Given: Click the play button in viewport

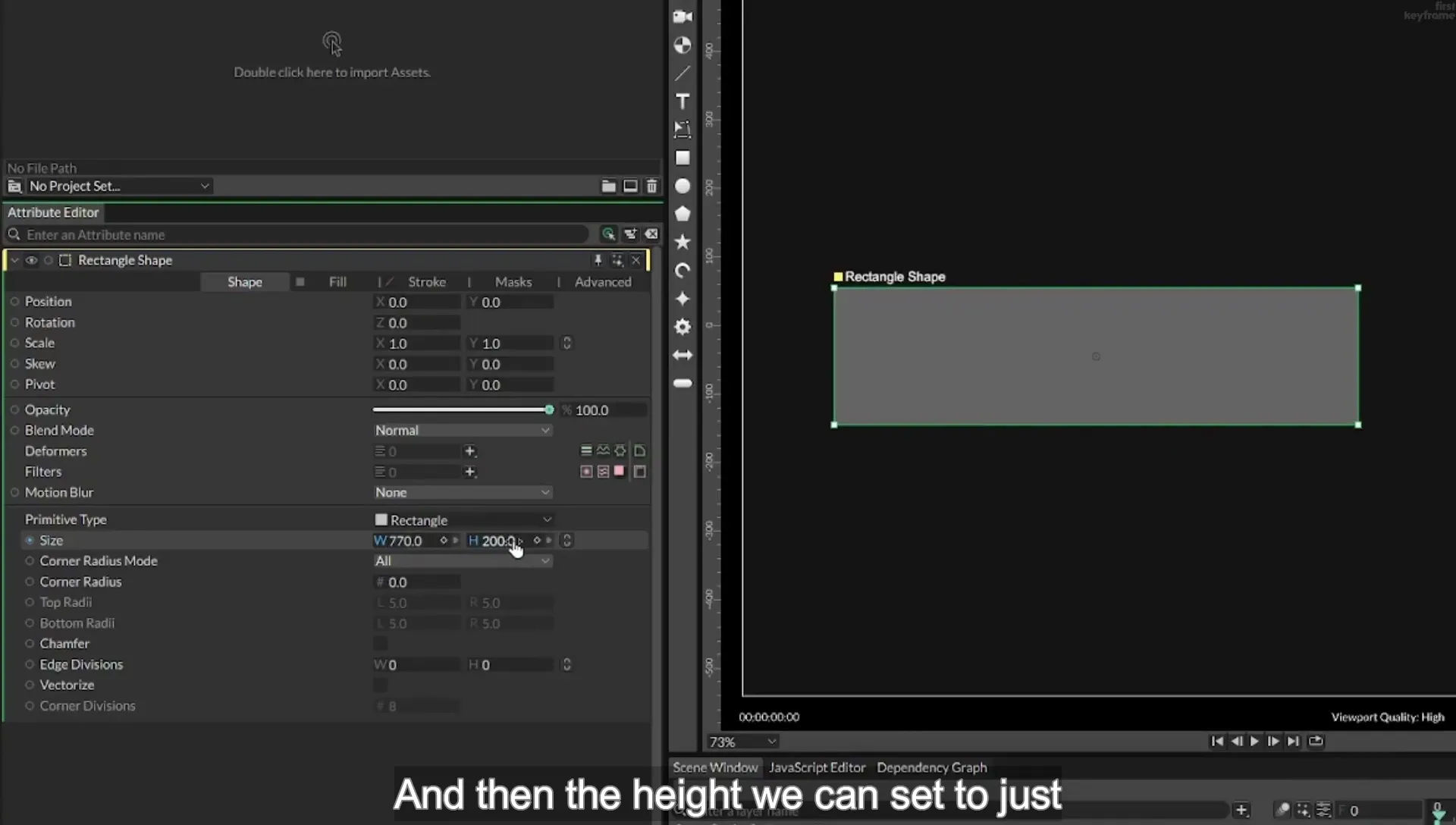Looking at the screenshot, I should [x=1254, y=741].
